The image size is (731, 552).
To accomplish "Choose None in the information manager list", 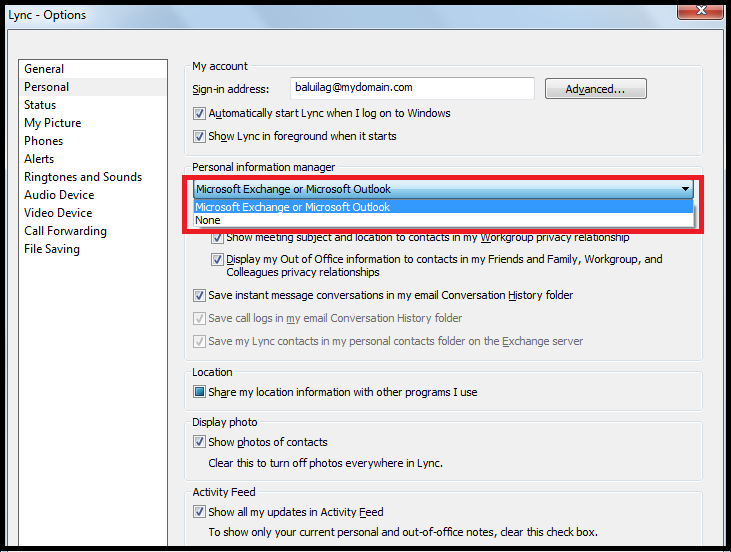I will (x=443, y=220).
